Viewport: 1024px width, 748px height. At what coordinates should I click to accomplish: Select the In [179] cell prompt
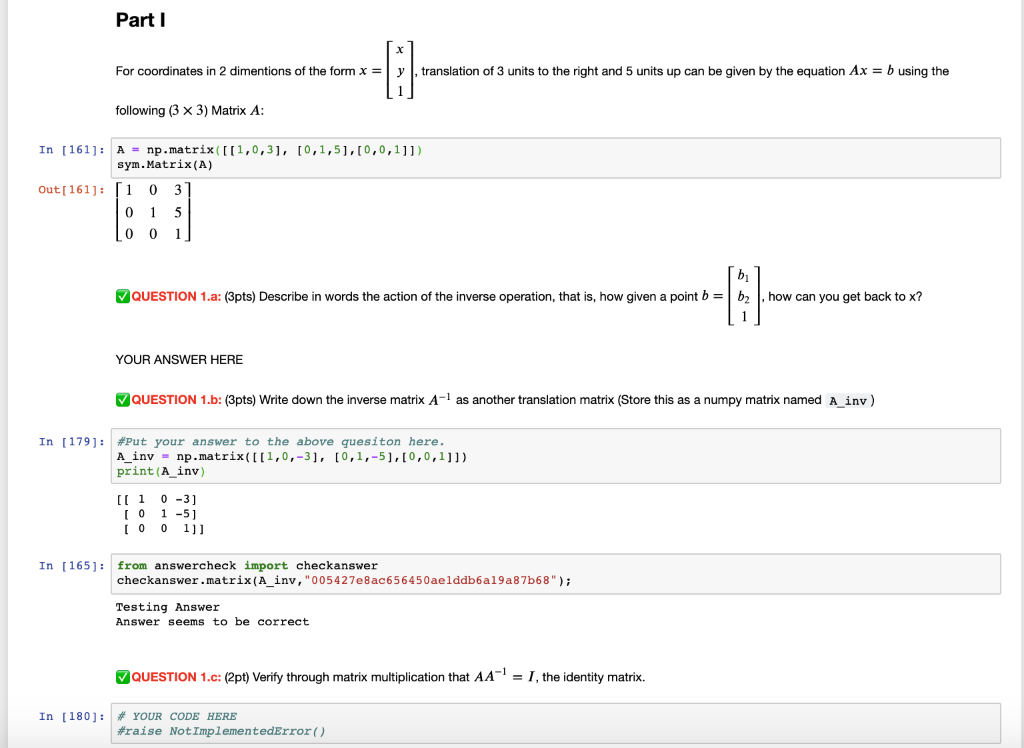coord(71,441)
